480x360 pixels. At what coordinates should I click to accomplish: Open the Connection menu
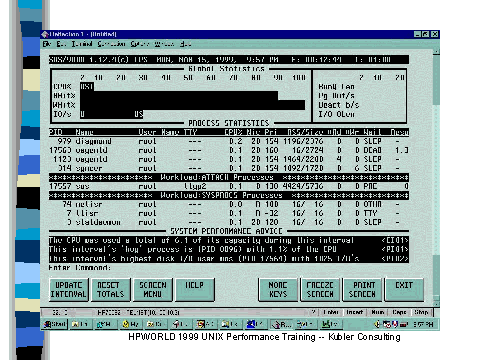coord(111,44)
